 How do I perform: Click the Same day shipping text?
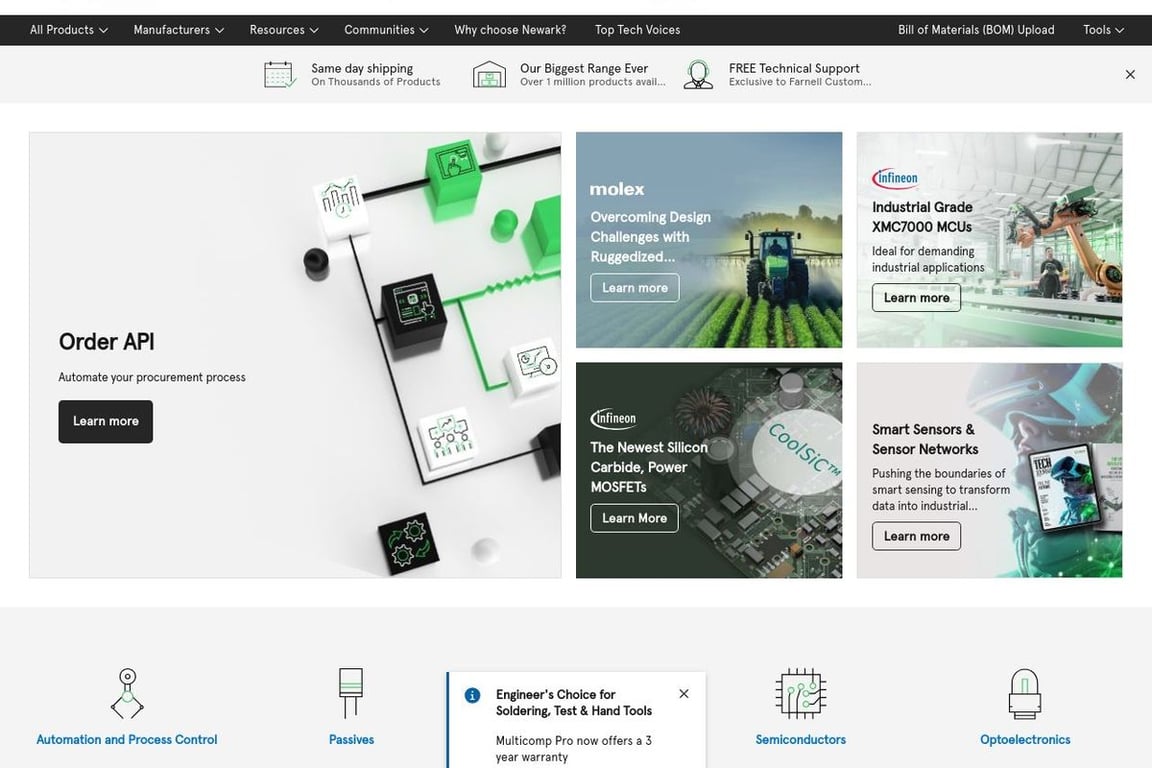coord(362,68)
